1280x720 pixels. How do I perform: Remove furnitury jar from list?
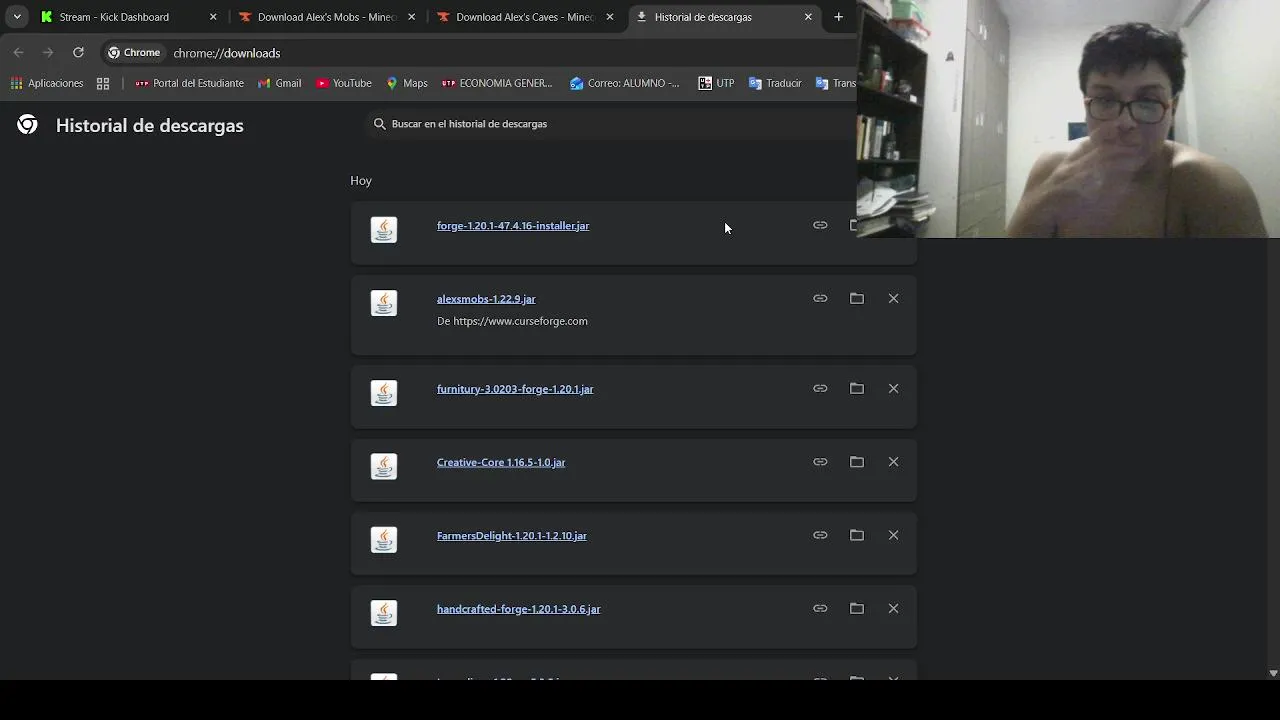click(x=894, y=388)
